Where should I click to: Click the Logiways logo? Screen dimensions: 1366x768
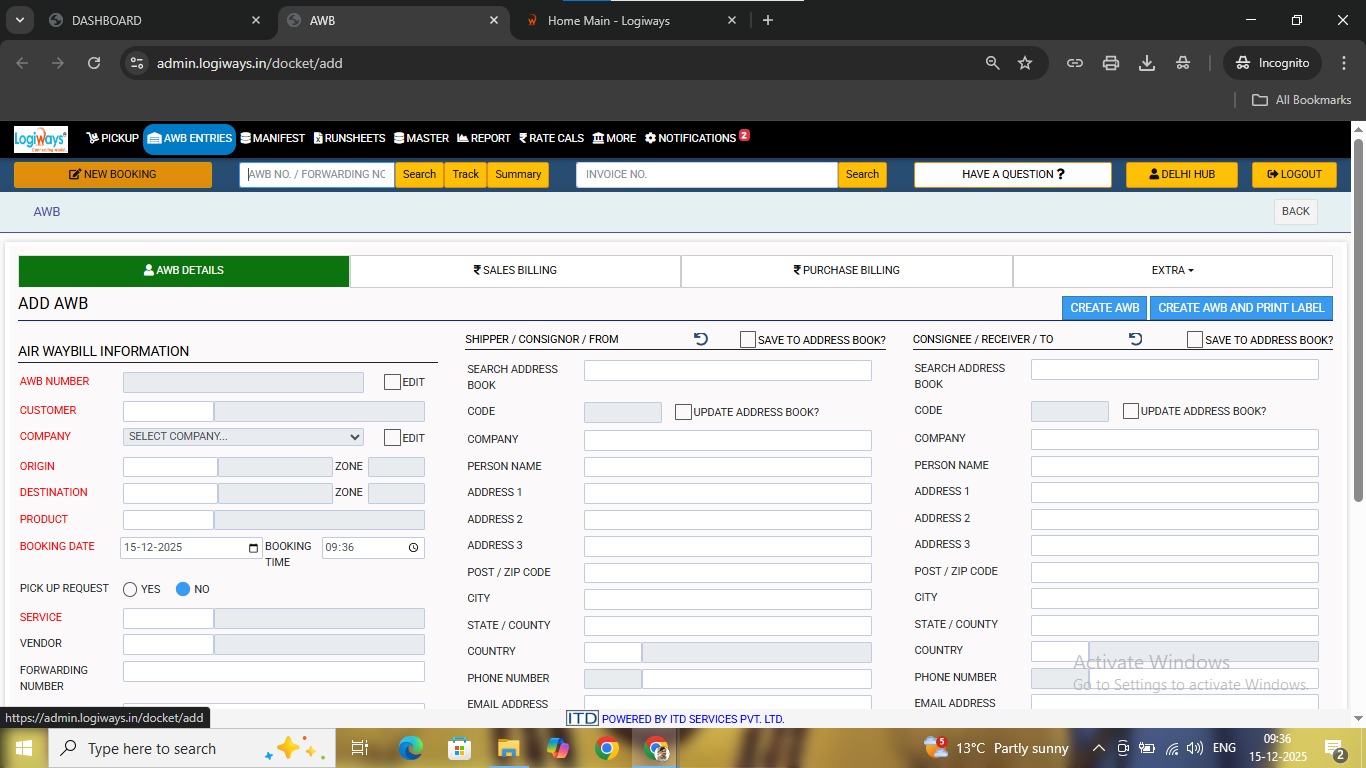click(x=41, y=139)
